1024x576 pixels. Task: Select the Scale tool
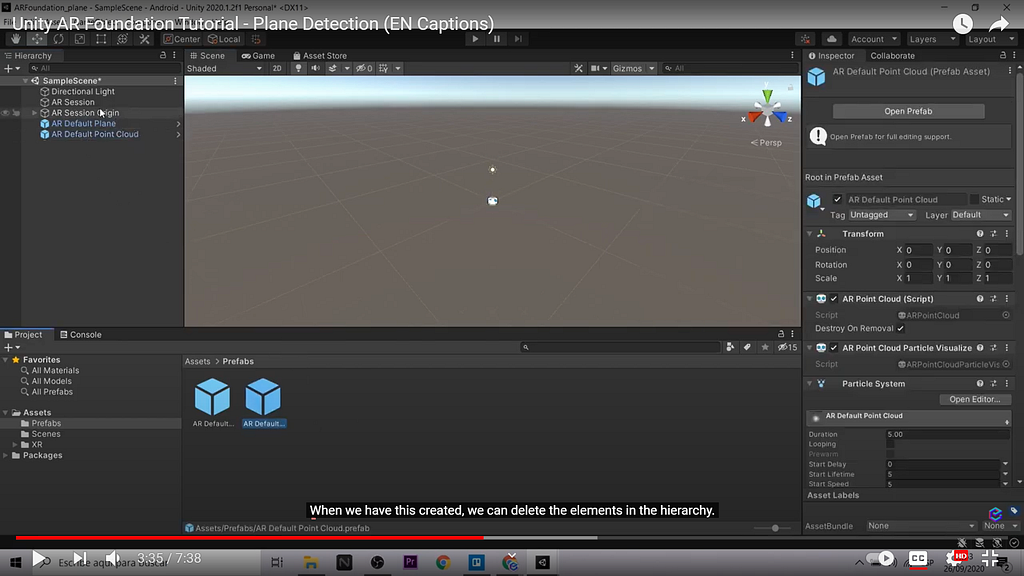coord(80,39)
